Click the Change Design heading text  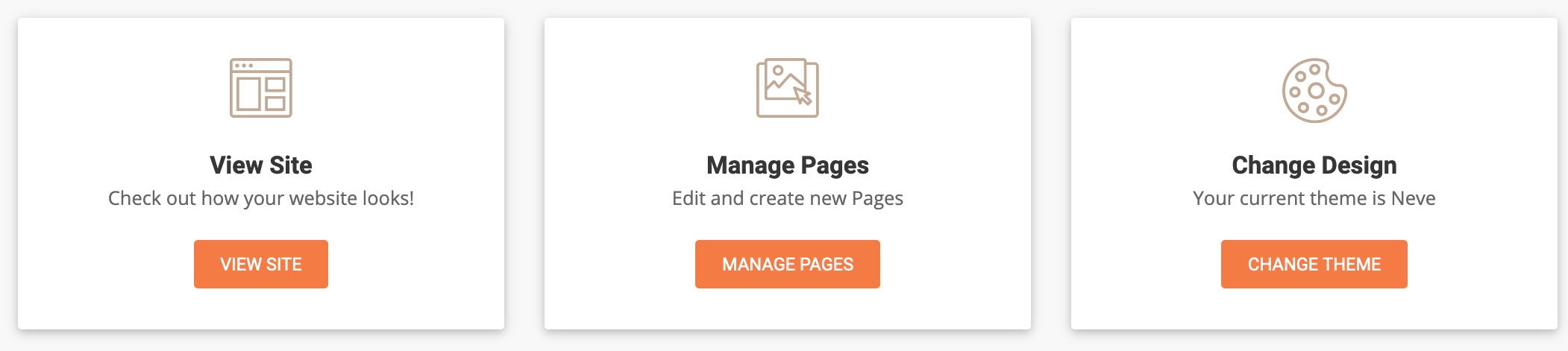click(x=1314, y=165)
